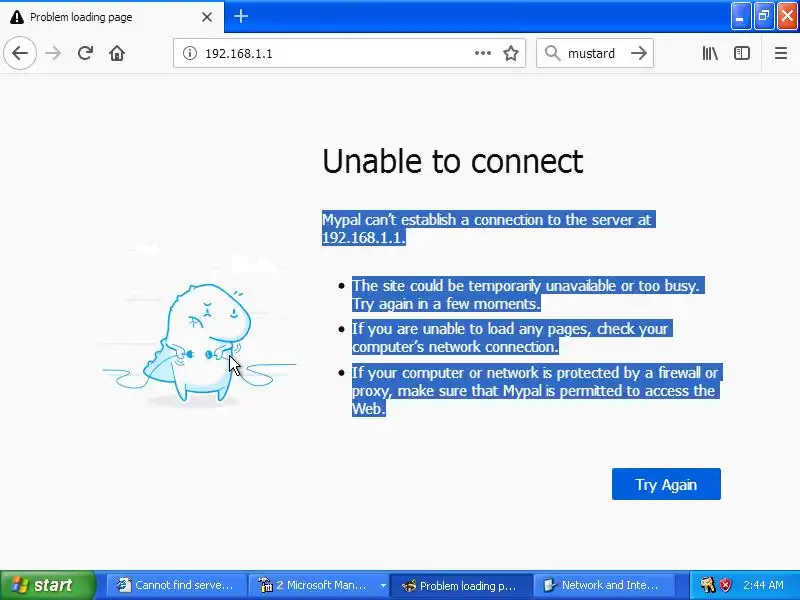The height and width of the screenshot is (600, 800).
Task: Switch to Problem loading page taskbar button
Action: pyautogui.click(x=461, y=585)
